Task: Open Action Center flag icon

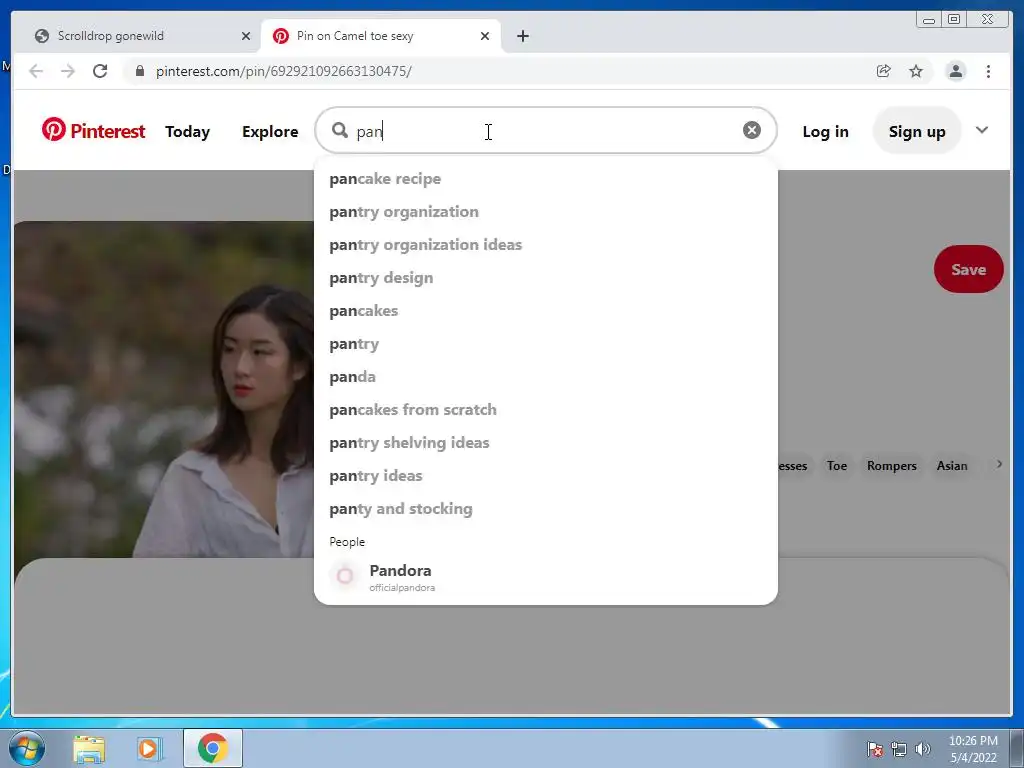Action: tap(874, 749)
